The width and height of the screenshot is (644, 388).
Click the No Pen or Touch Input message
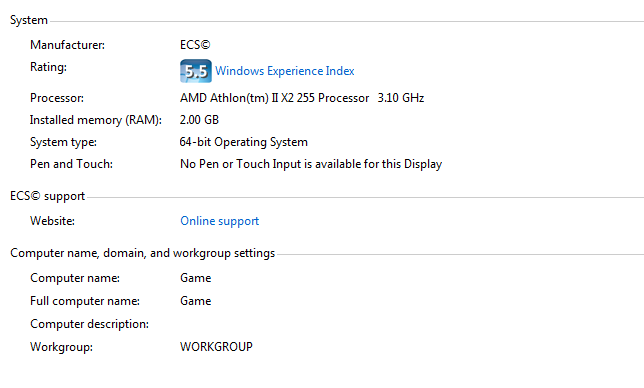(x=311, y=164)
